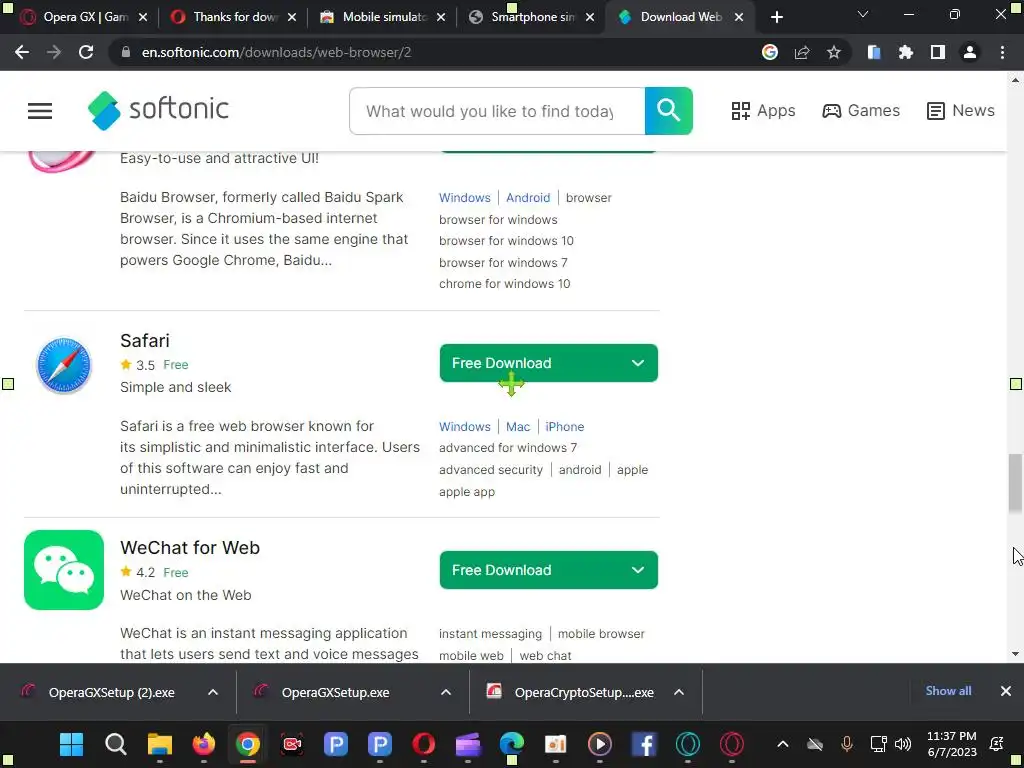Select Windows platform link for Baidu Browser

tap(464, 198)
